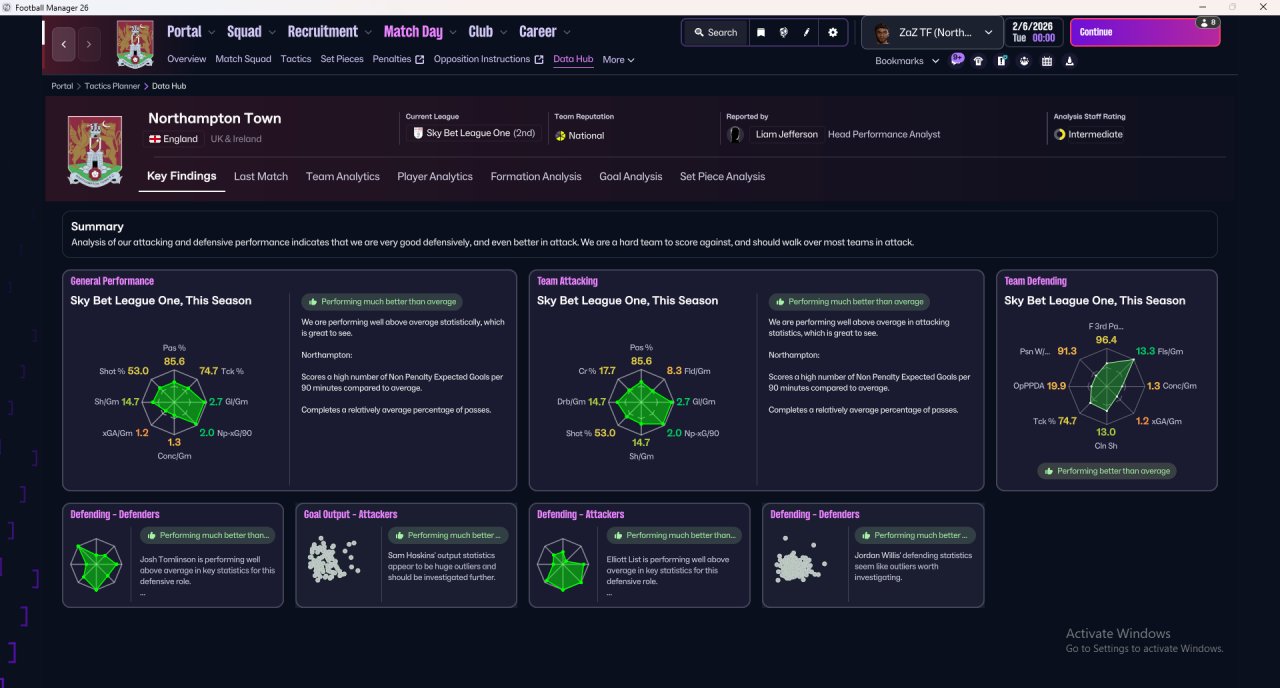Viewport: 1280px width, 688px height.
Task: Open the Elliott List Defending - Attackers card
Action: pos(640,555)
